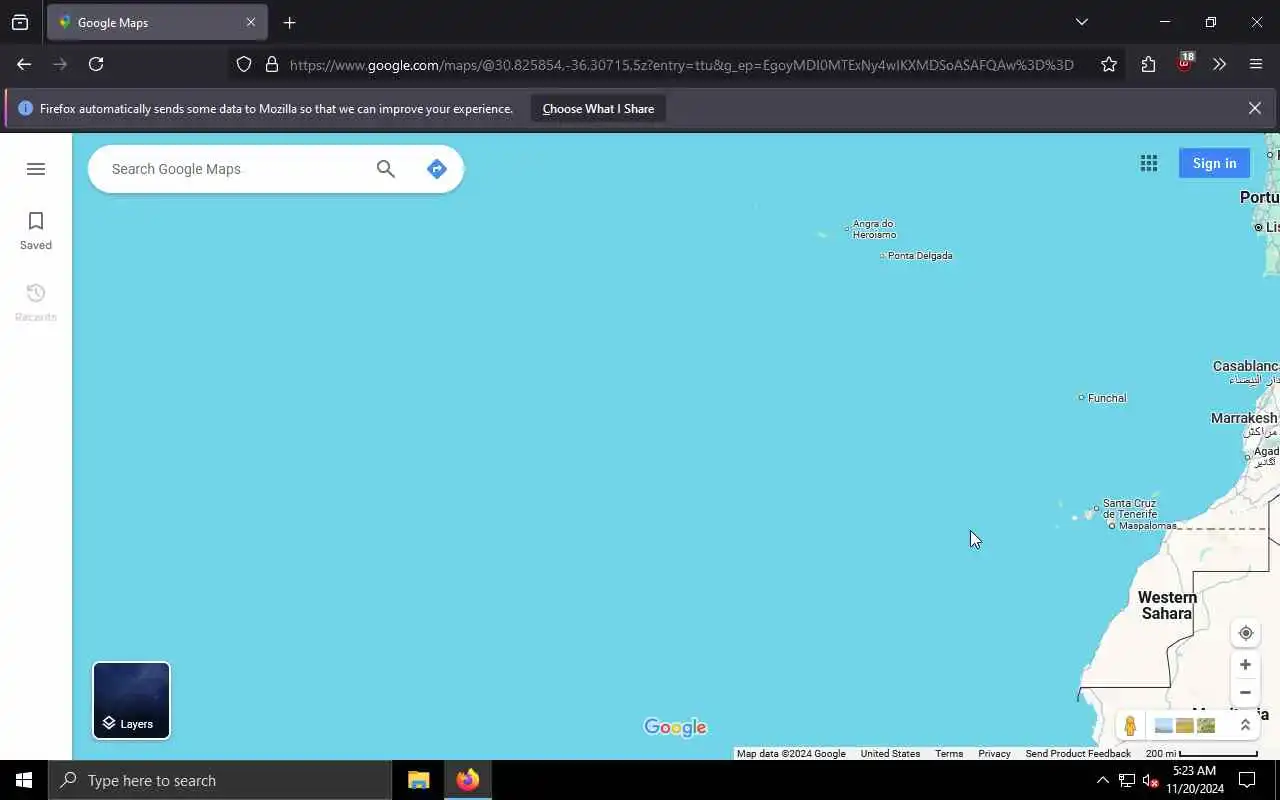The width and height of the screenshot is (1280, 800).
Task: Dismiss the Firefox data notification bar
Action: [1254, 108]
